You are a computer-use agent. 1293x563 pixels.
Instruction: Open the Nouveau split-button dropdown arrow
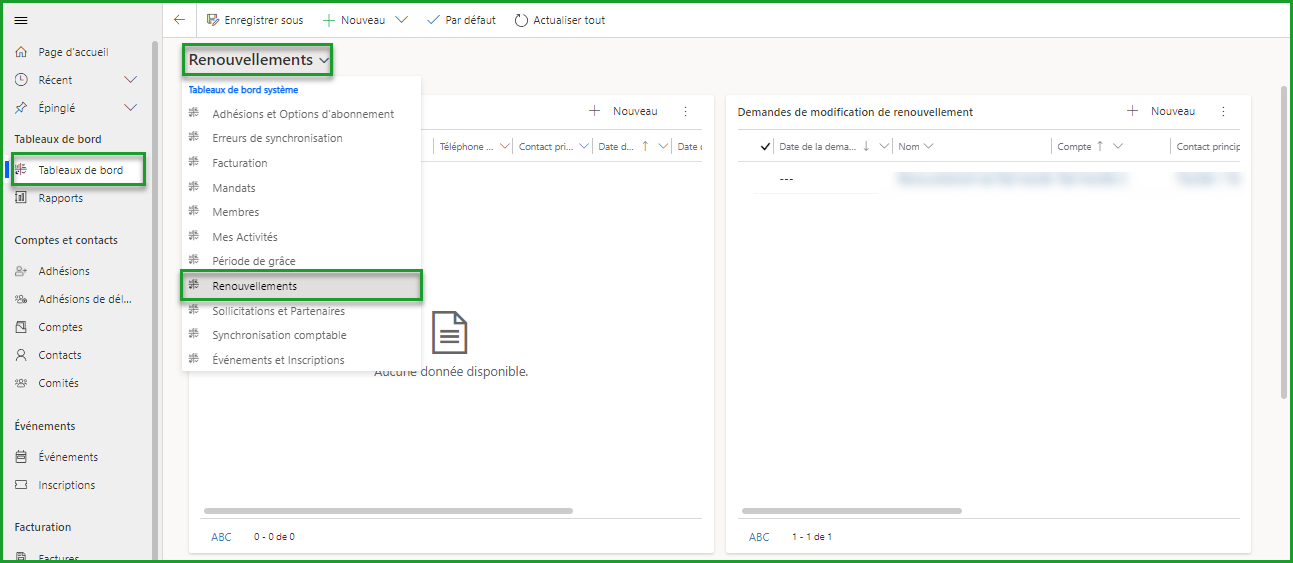[x=401, y=20]
